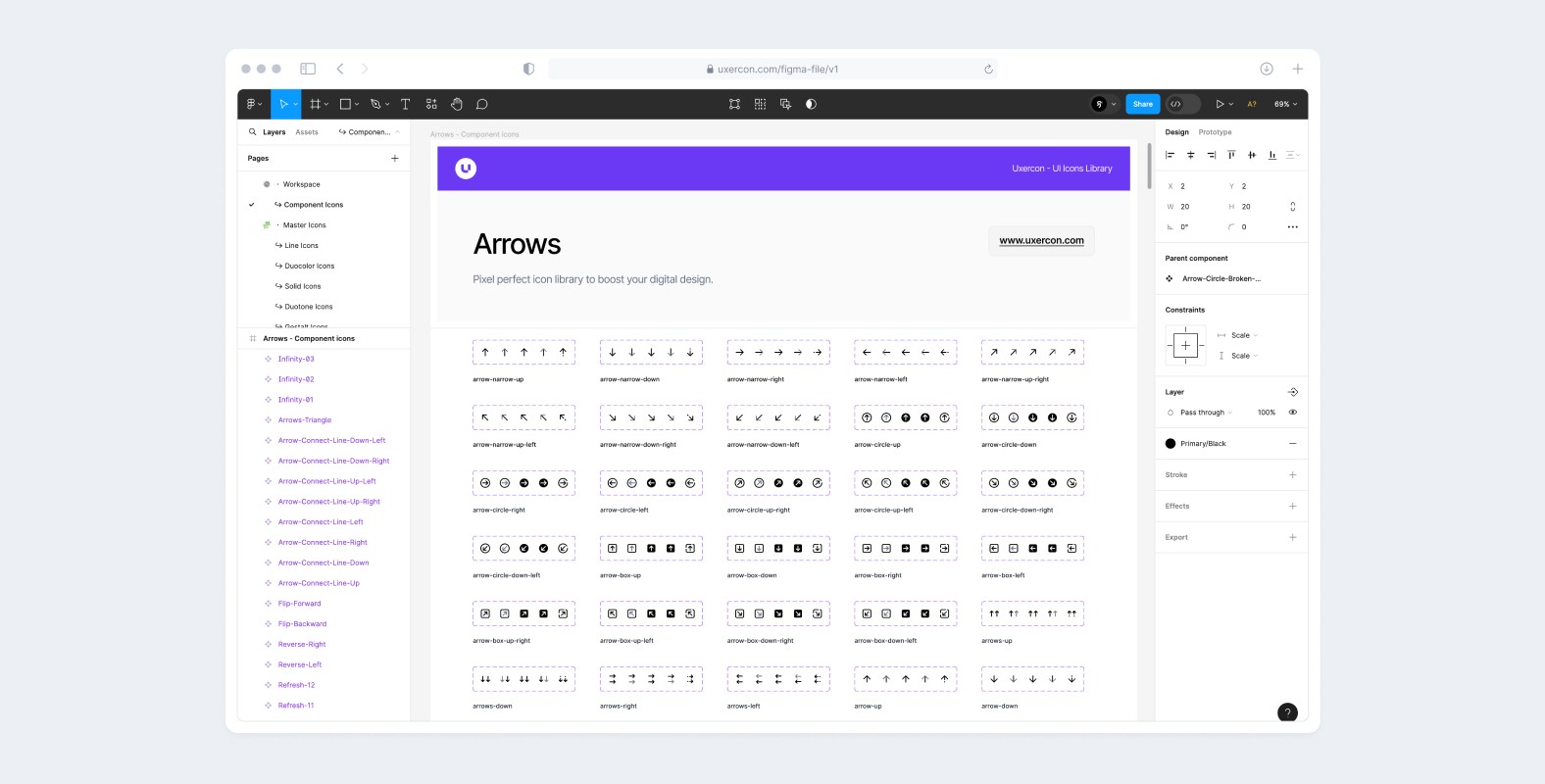This screenshot has height=784, width=1545.
Task: Toggle constrain proportions lock
Action: click(1292, 207)
